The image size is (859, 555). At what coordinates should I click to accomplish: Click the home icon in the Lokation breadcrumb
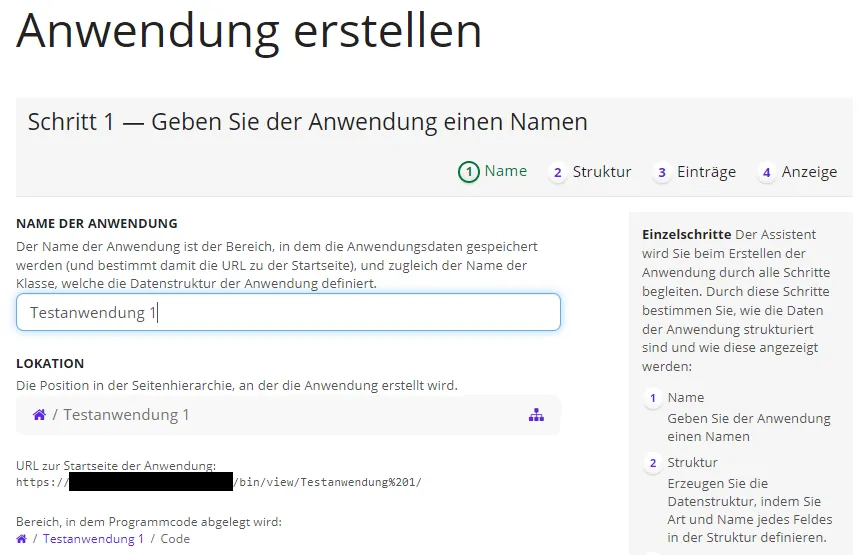(x=39, y=415)
